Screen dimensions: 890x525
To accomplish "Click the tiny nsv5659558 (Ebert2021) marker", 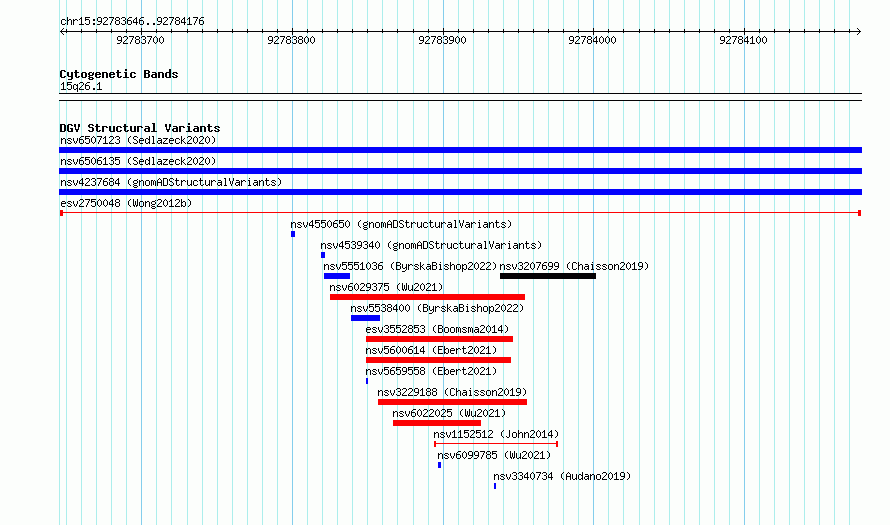I will tap(367, 381).
